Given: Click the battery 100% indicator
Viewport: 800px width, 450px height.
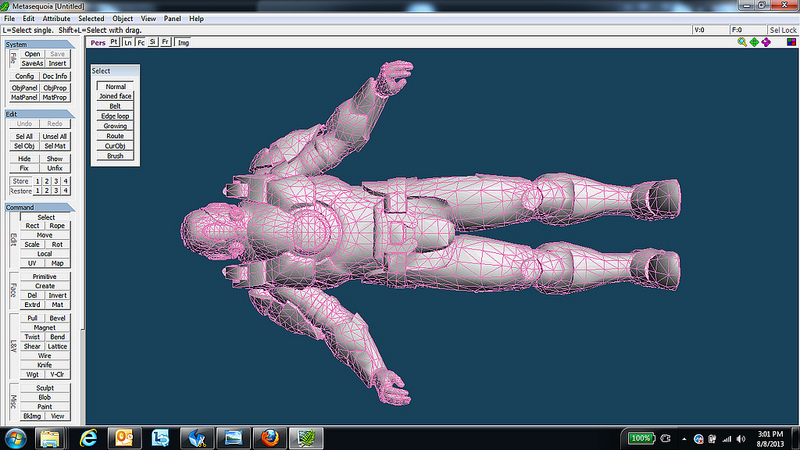Looking at the screenshot, I should click(640, 438).
